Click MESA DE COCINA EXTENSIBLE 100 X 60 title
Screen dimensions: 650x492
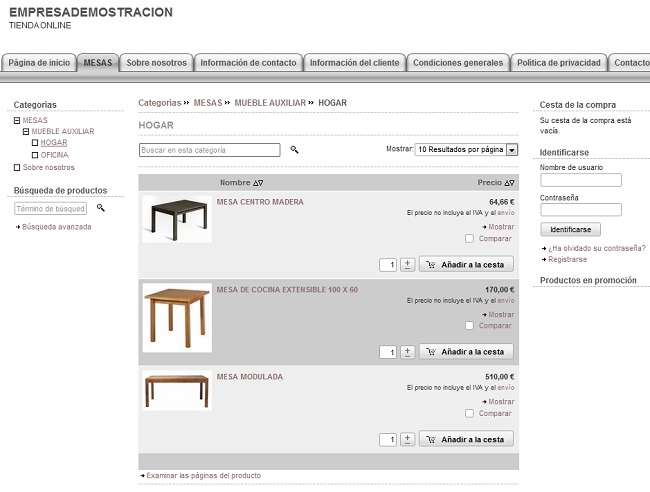[287, 290]
